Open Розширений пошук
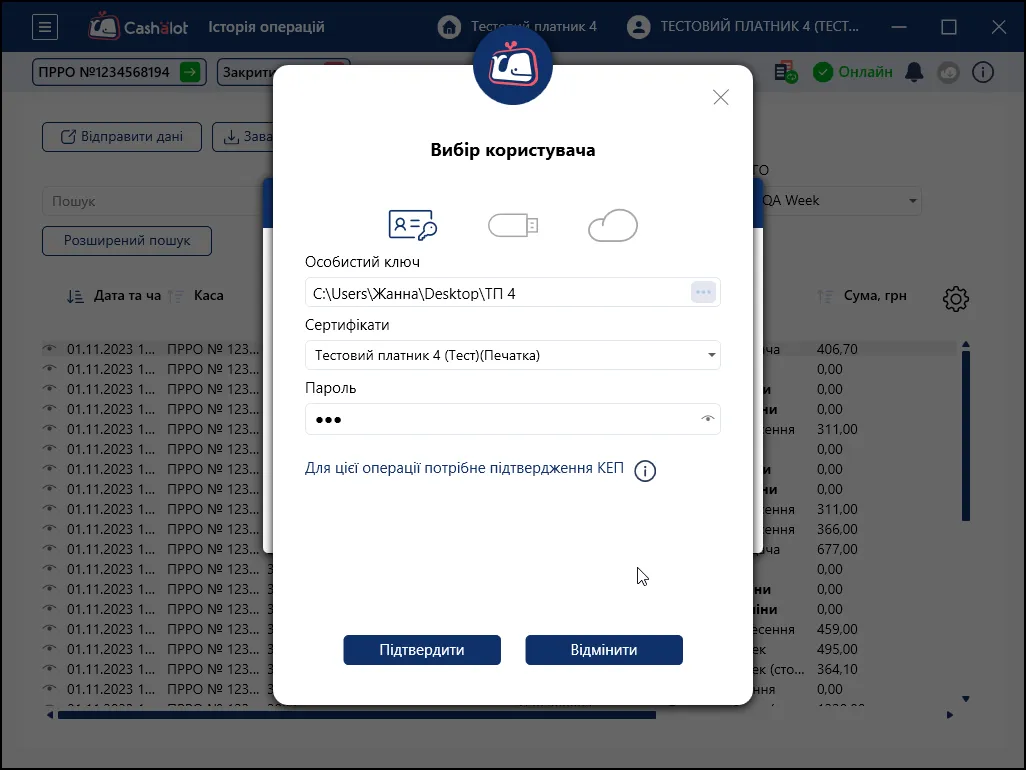Image resolution: width=1026 pixels, height=770 pixels. point(127,241)
